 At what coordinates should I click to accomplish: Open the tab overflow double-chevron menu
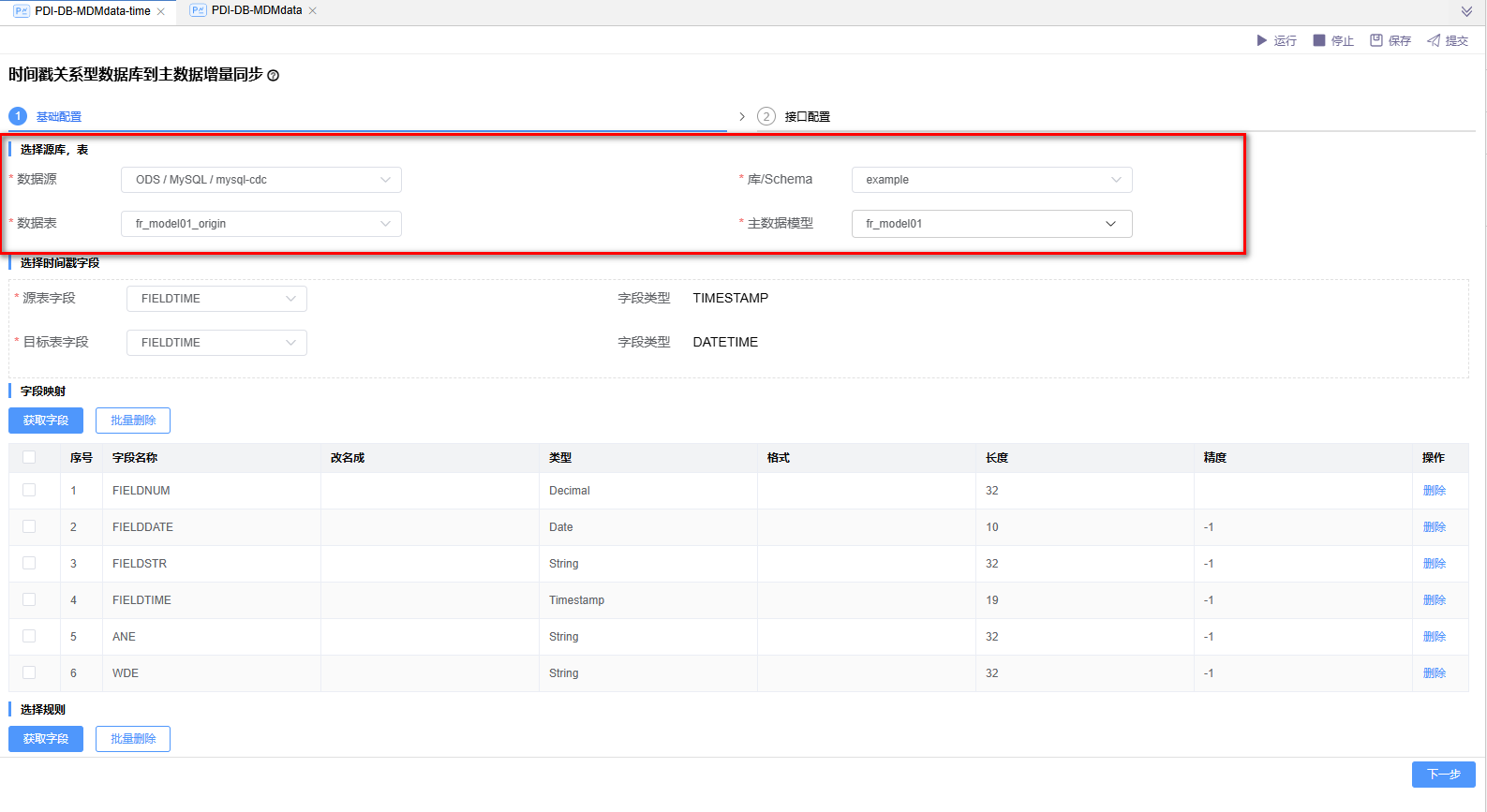click(1466, 11)
